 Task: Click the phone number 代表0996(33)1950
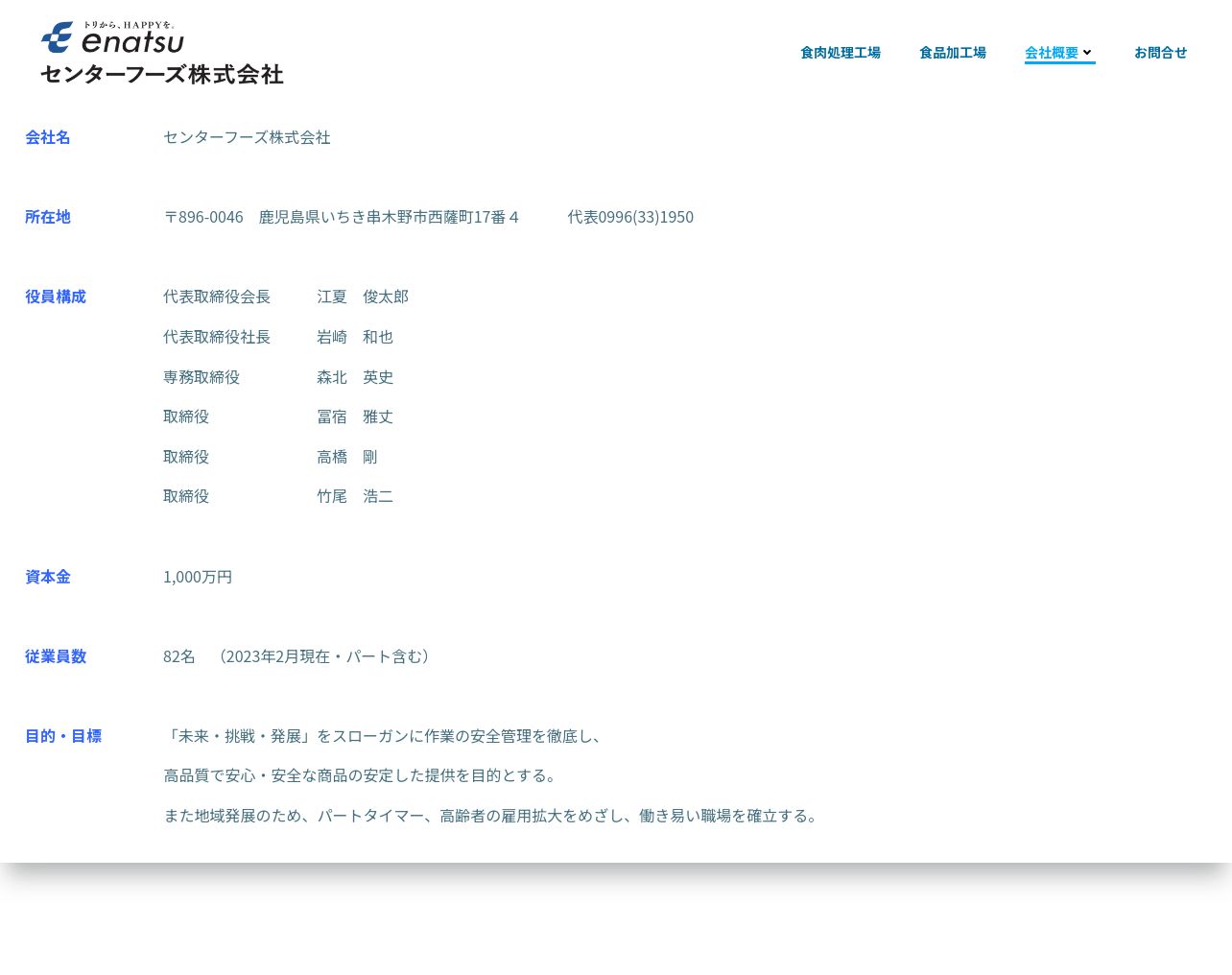[x=630, y=217]
